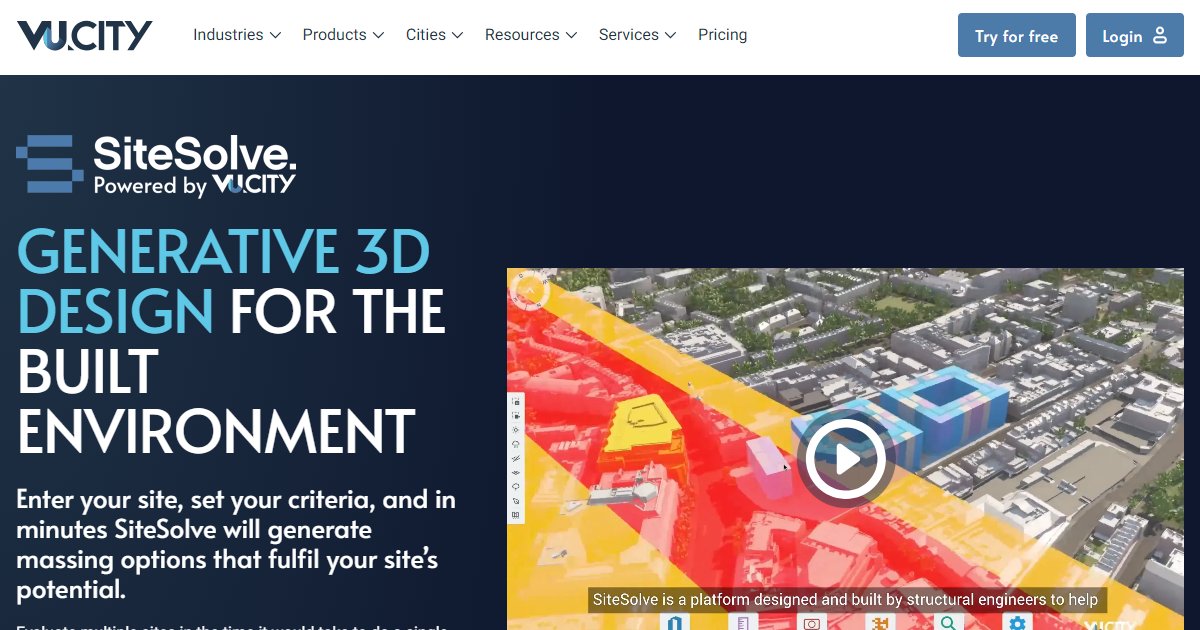Select the 'GENERATIVE 3D DESIGN' heading text
This screenshot has width=1200, height=630.
pos(222,281)
